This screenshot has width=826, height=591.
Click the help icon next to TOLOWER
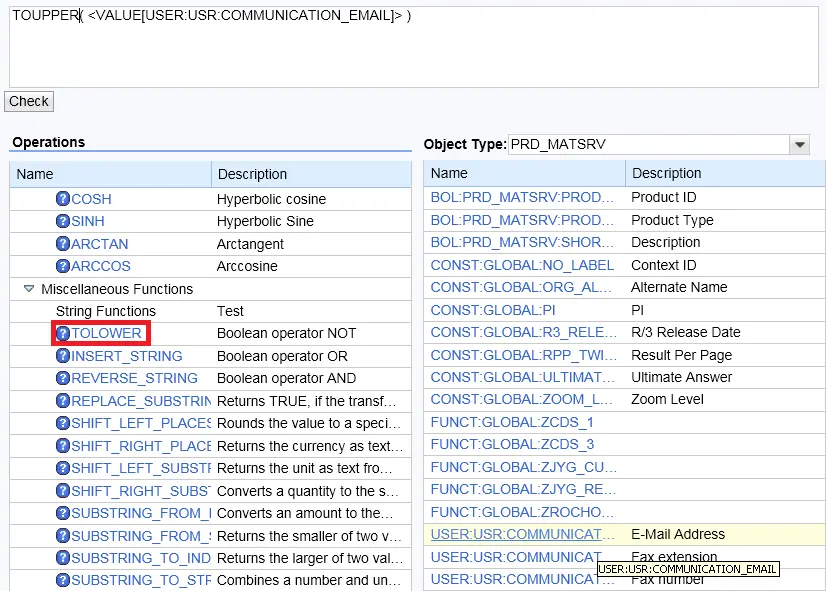click(63, 333)
